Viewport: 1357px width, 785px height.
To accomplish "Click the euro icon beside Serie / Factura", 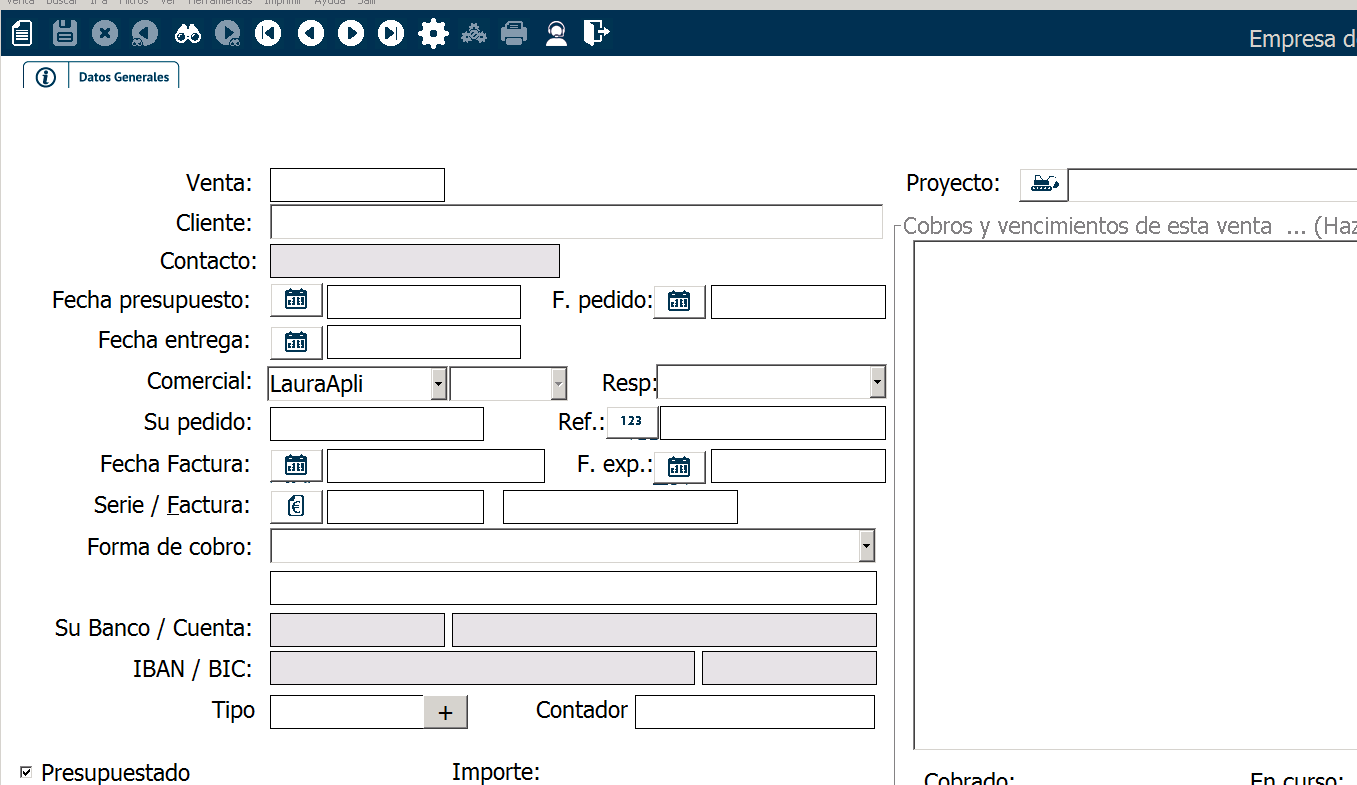I will [x=296, y=506].
